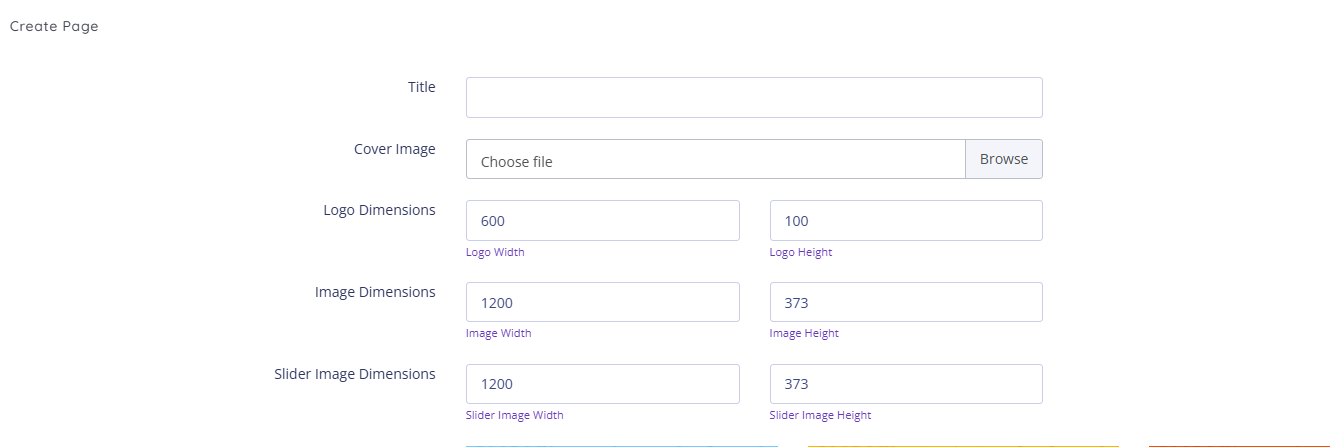Click the Browse button for Cover Image

coord(1004,159)
